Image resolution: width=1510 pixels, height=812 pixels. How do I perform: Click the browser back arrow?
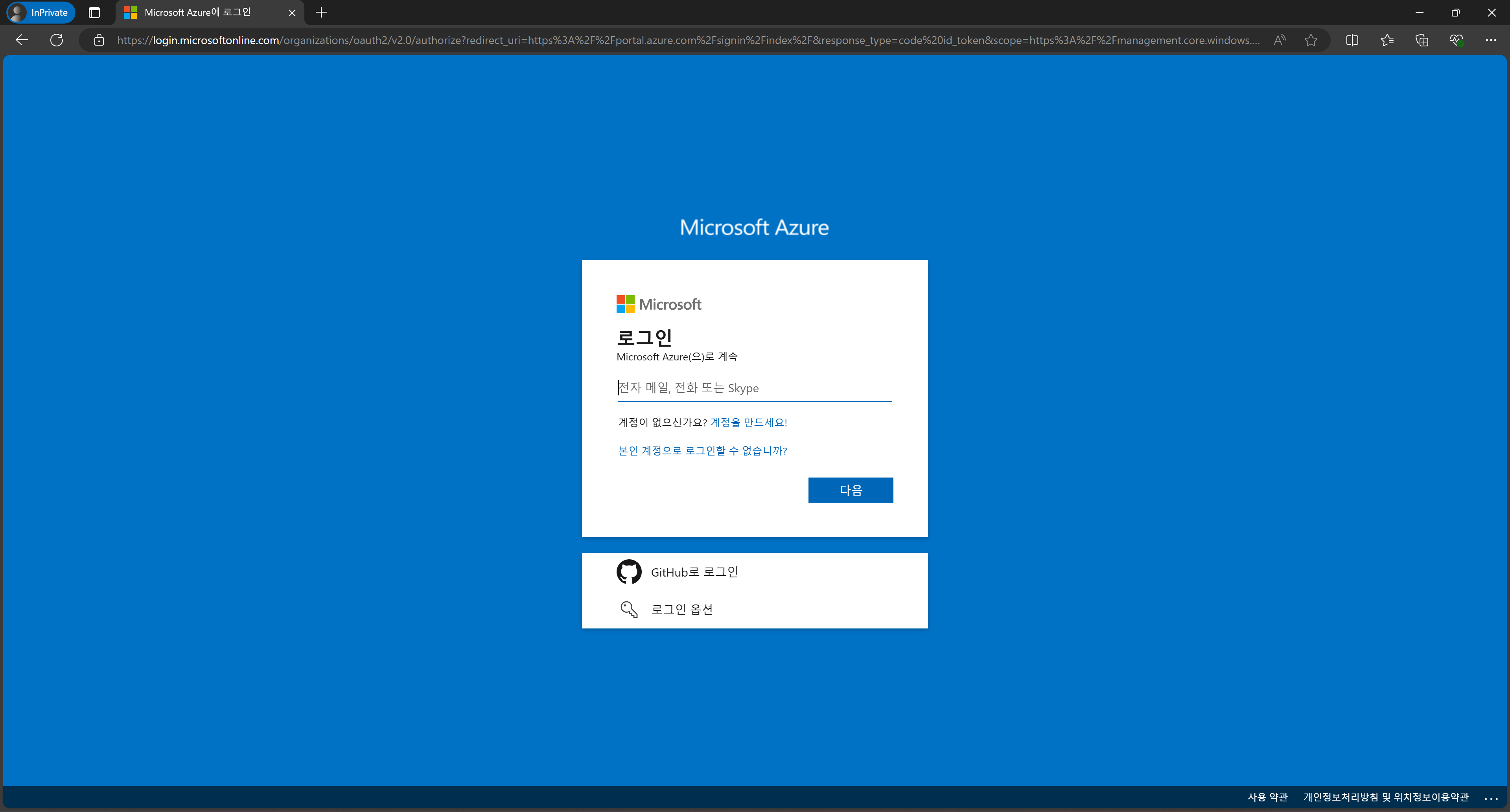click(22, 40)
